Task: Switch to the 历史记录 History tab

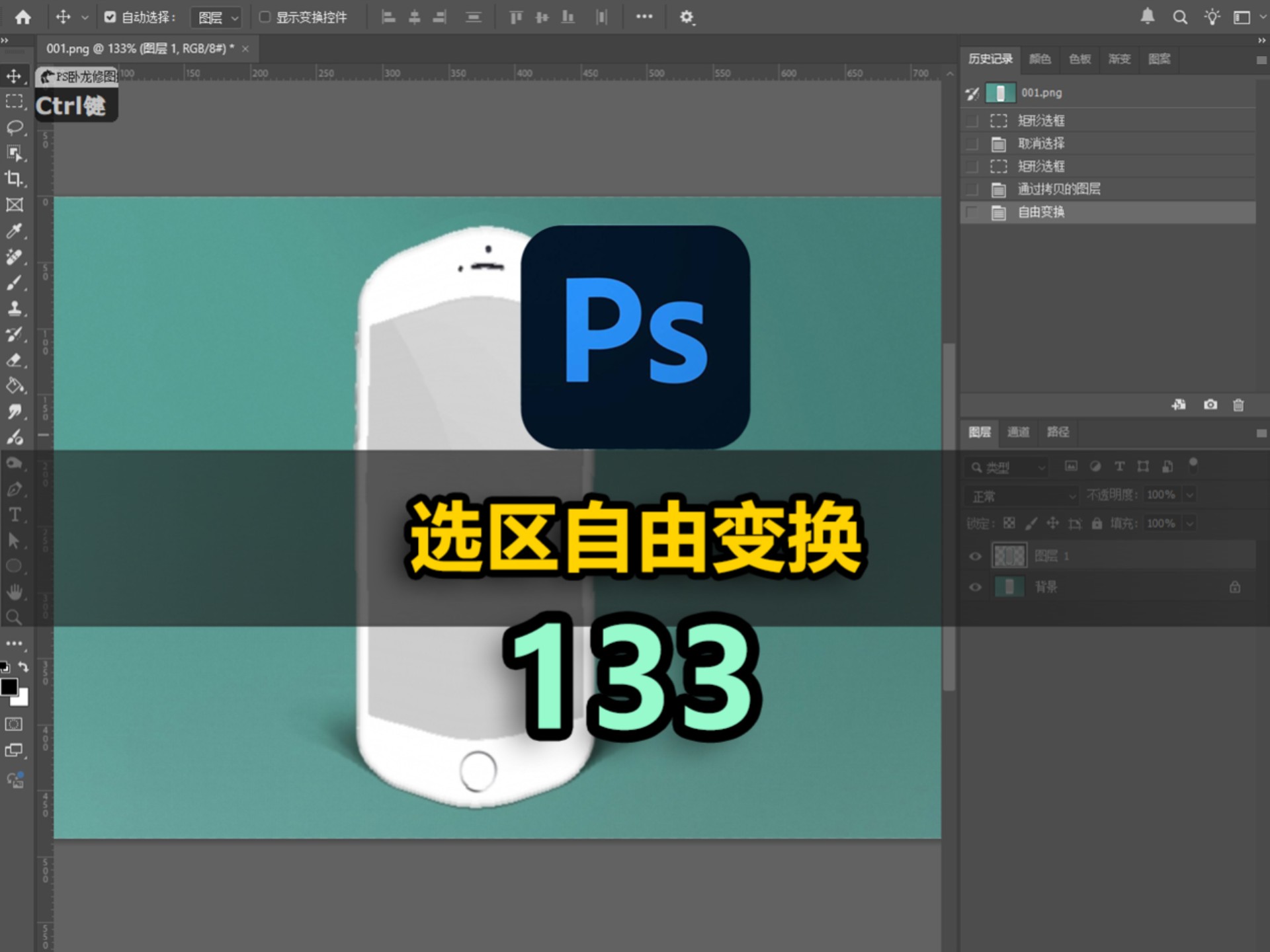Action: point(990,59)
